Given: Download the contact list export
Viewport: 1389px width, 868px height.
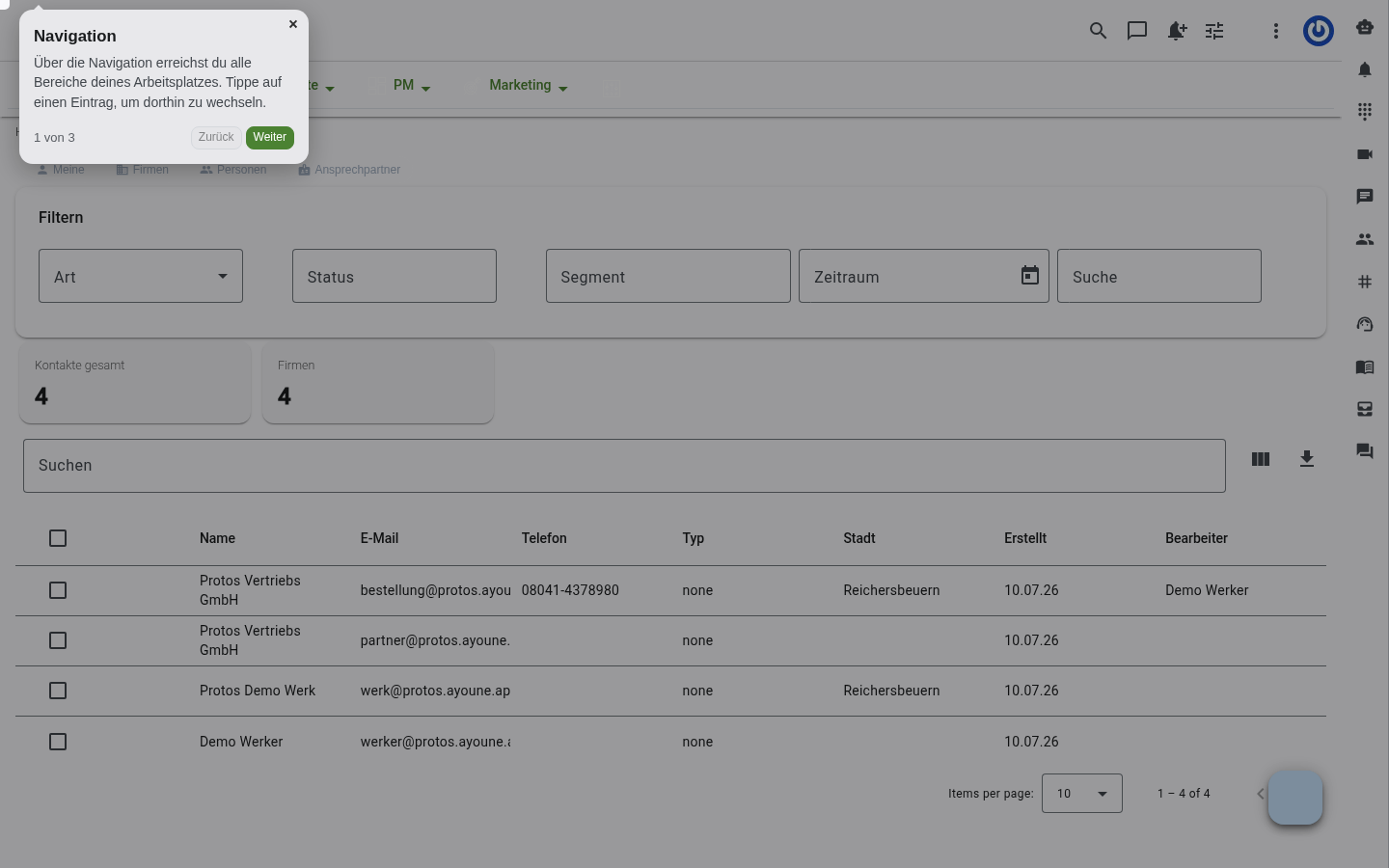Looking at the screenshot, I should (1307, 459).
